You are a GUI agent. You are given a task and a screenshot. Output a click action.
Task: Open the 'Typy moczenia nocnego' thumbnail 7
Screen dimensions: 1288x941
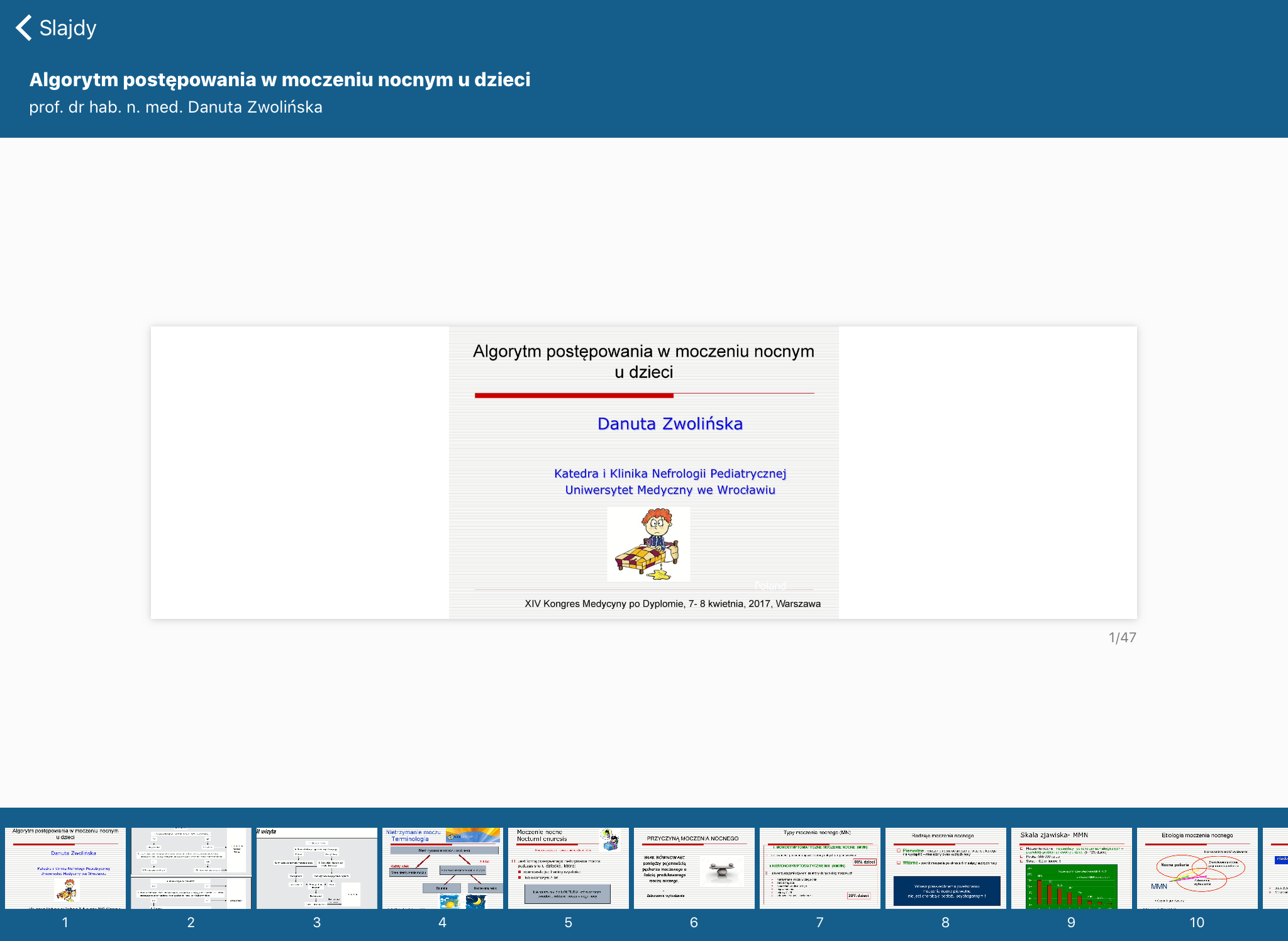(x=819, y=868)
